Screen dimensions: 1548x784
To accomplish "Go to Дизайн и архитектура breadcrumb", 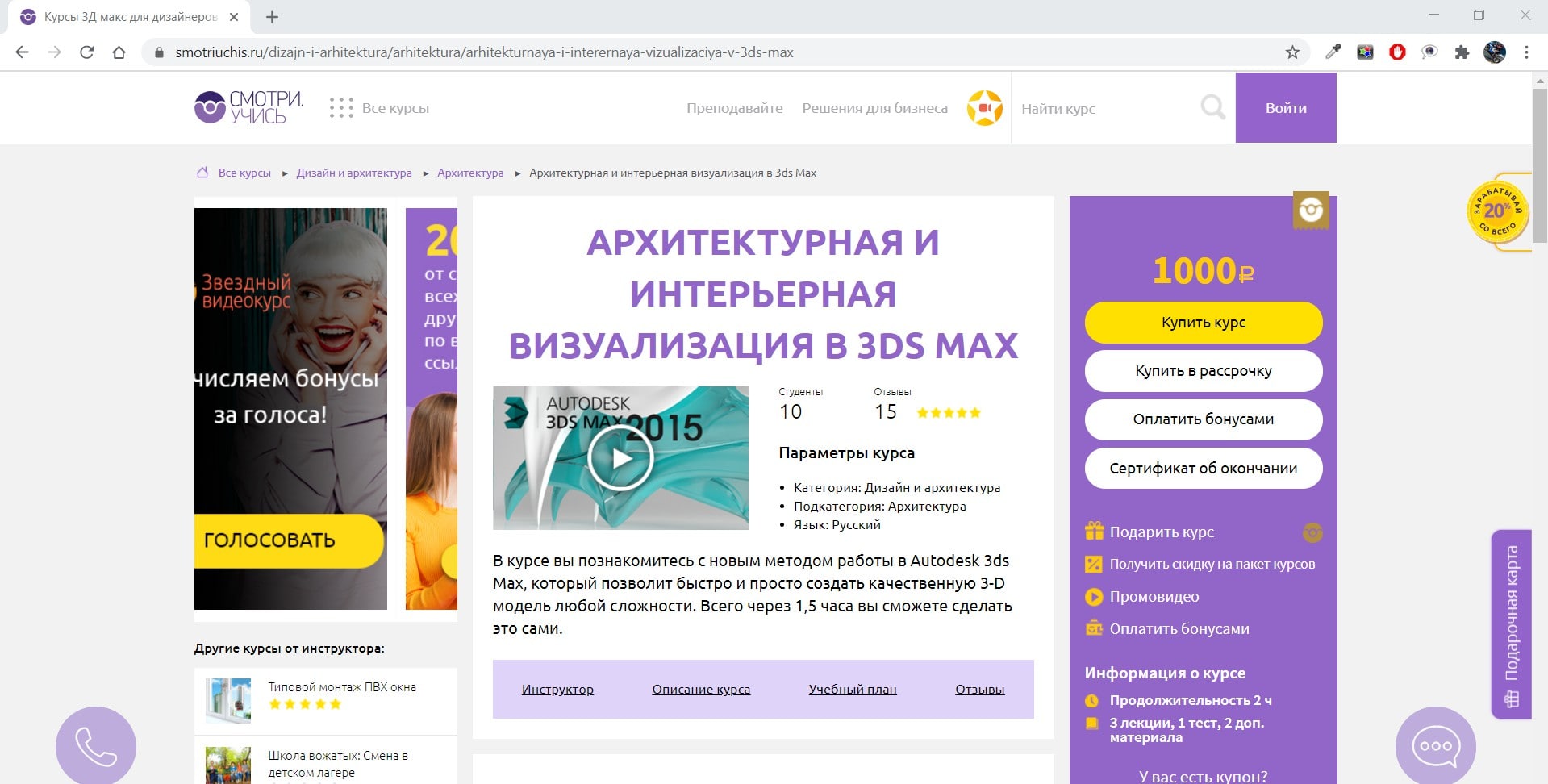I will click(x=354, y=173).
